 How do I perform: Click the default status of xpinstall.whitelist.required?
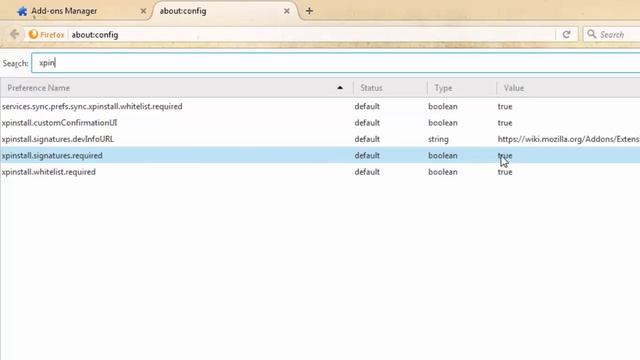367,172
